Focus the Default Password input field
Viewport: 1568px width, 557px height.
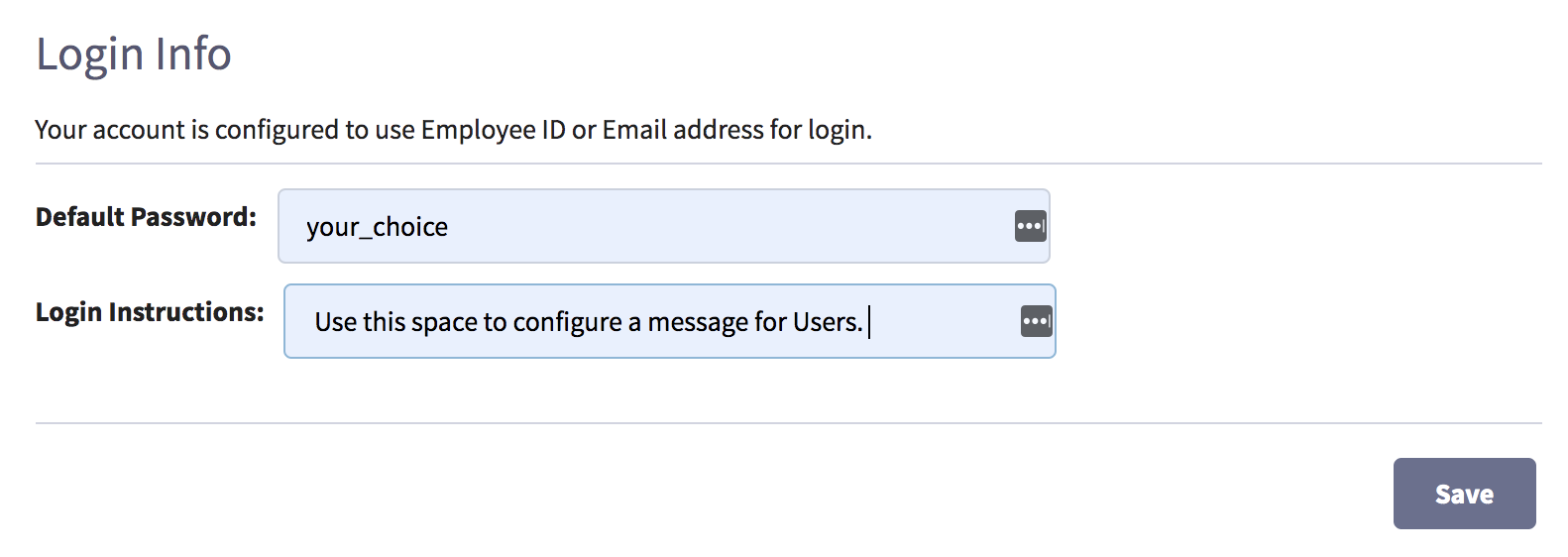coord(663,226)
